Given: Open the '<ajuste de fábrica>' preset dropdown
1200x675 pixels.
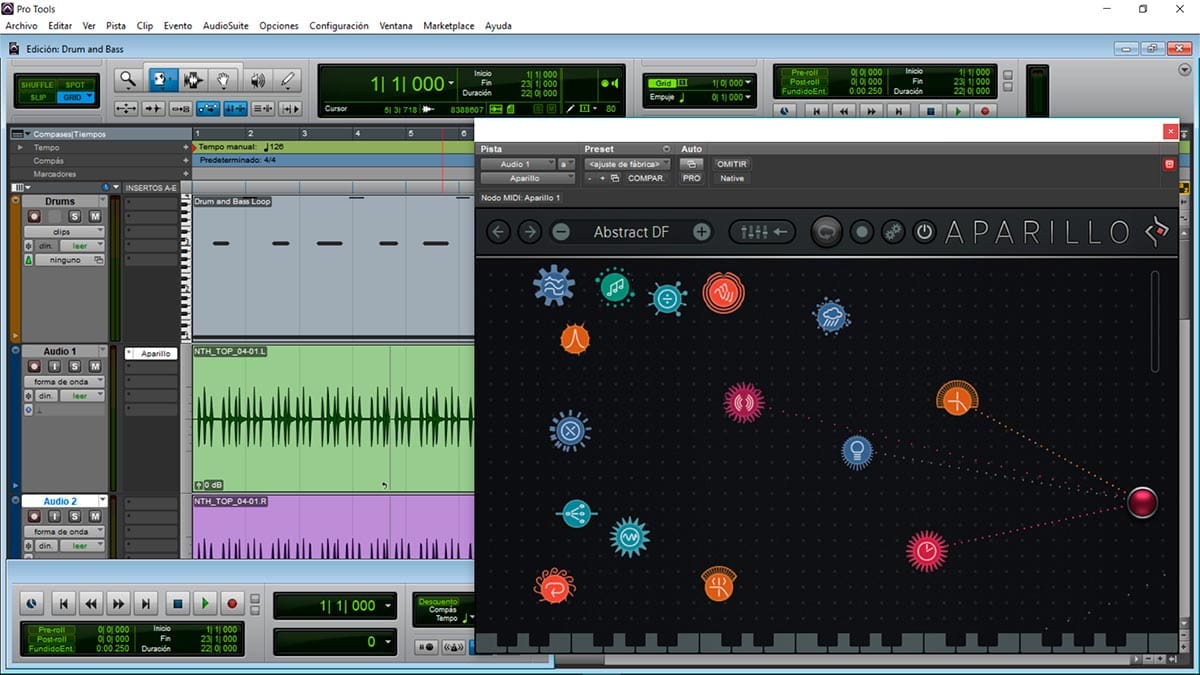Looking at the screenshot, I should point(628,164).
